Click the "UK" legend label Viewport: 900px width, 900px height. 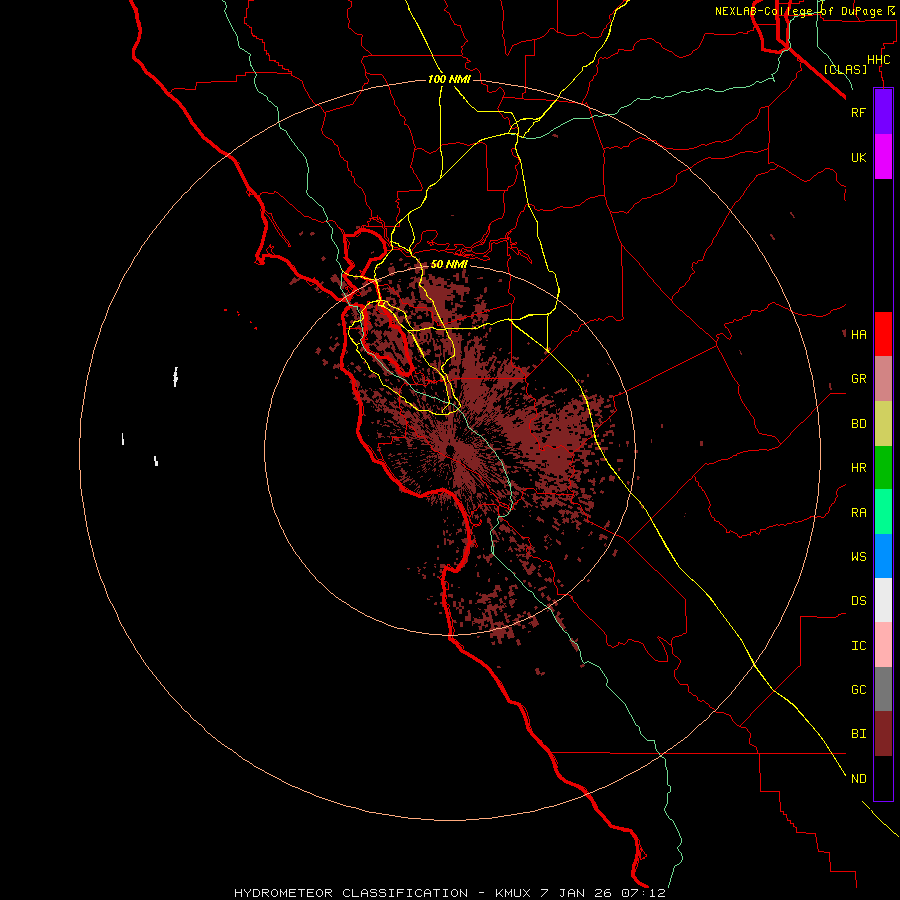coord(858,158)
